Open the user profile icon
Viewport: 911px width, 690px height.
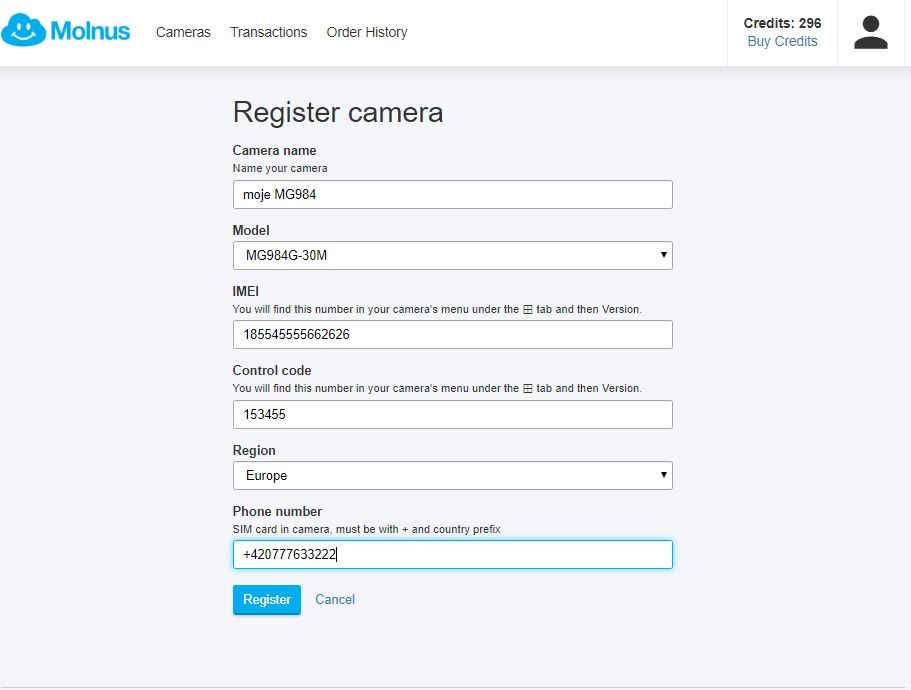[870, 33]
